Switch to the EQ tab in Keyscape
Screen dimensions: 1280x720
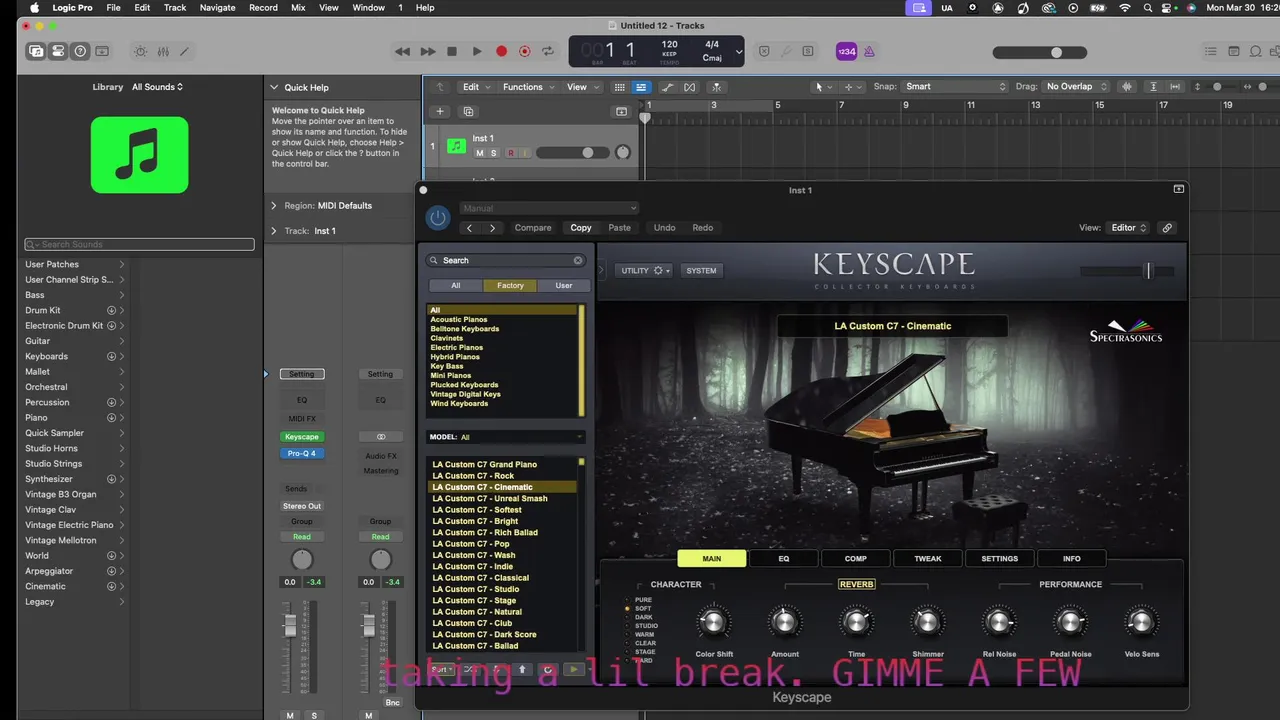784,559
